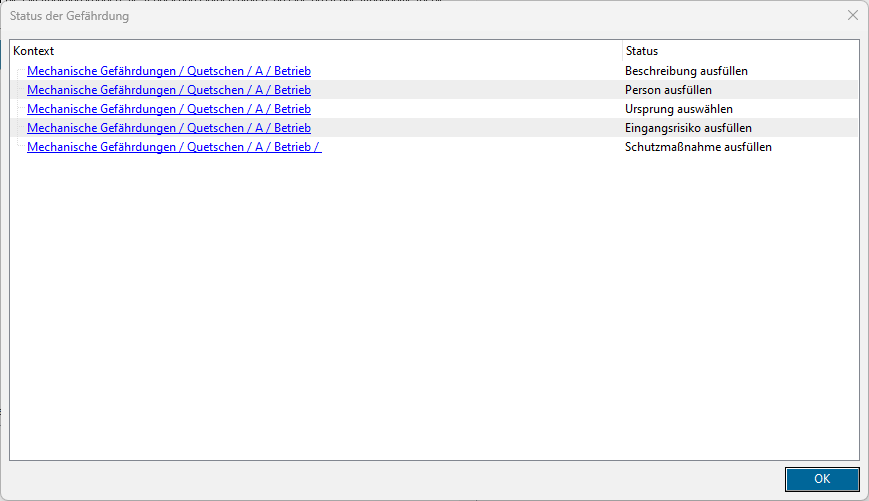Select the 'Beschreibung ausfüllen' status text
Viewport: 869px width, 501px height.
[686, 71]
